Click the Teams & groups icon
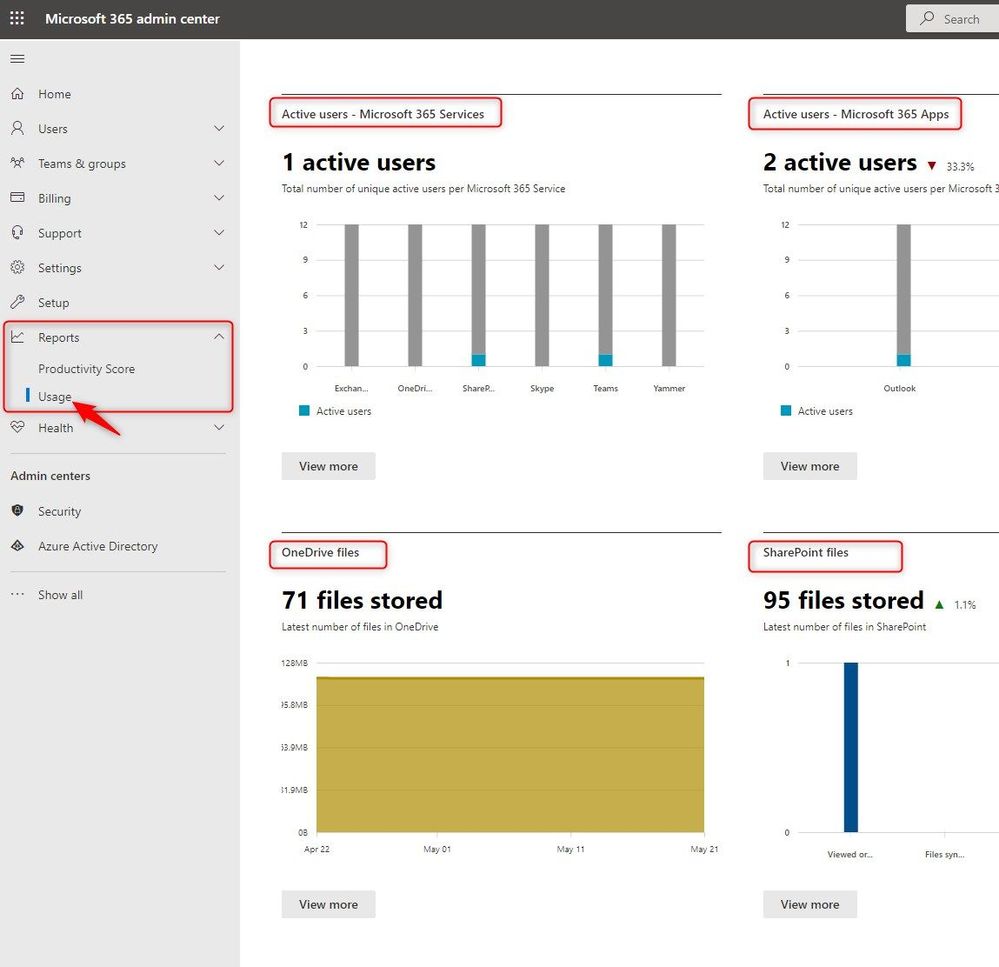The image size is (999, 967). tap(18, 163)
